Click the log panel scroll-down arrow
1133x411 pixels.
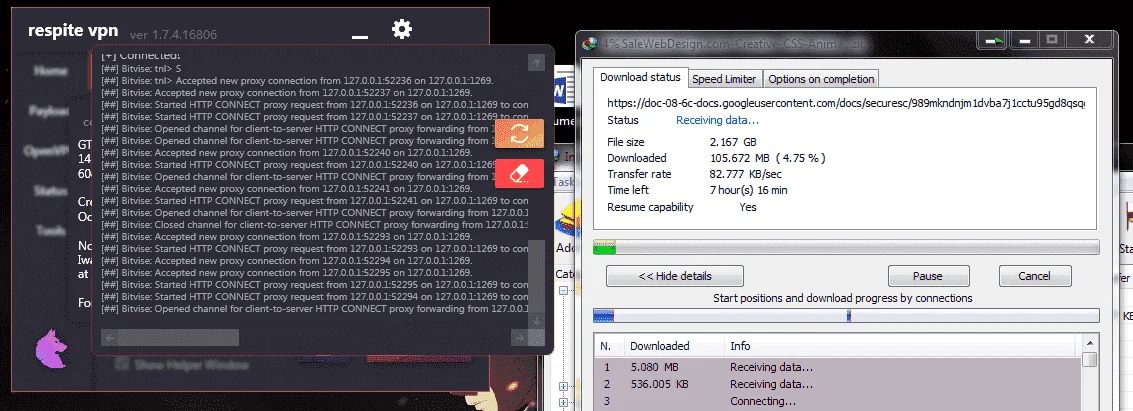[x=536, y=320]
